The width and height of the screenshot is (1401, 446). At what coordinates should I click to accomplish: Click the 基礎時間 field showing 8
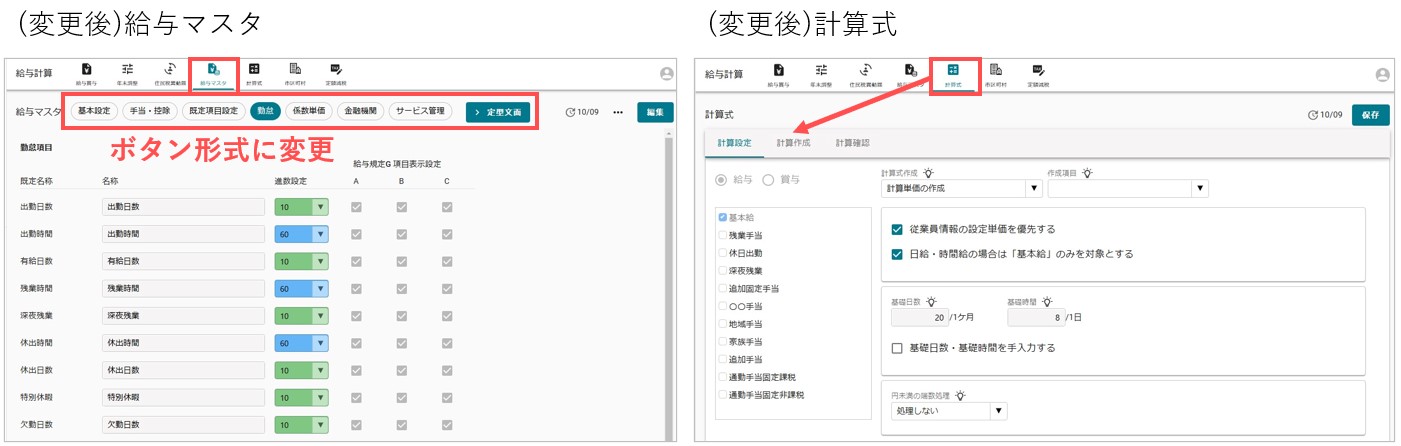(1035, 317)
